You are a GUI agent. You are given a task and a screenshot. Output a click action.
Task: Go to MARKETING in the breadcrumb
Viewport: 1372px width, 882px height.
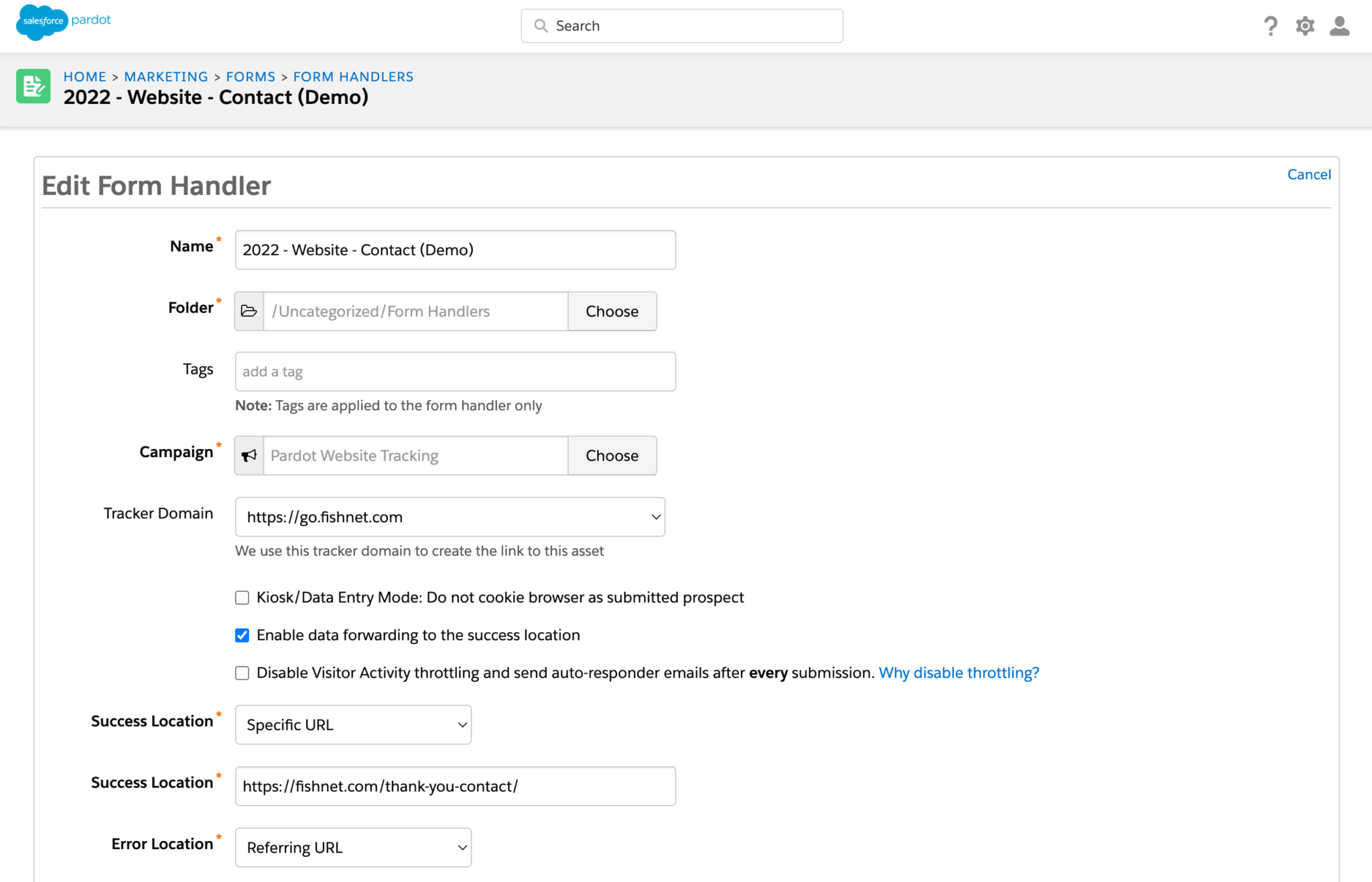point(166,77)
